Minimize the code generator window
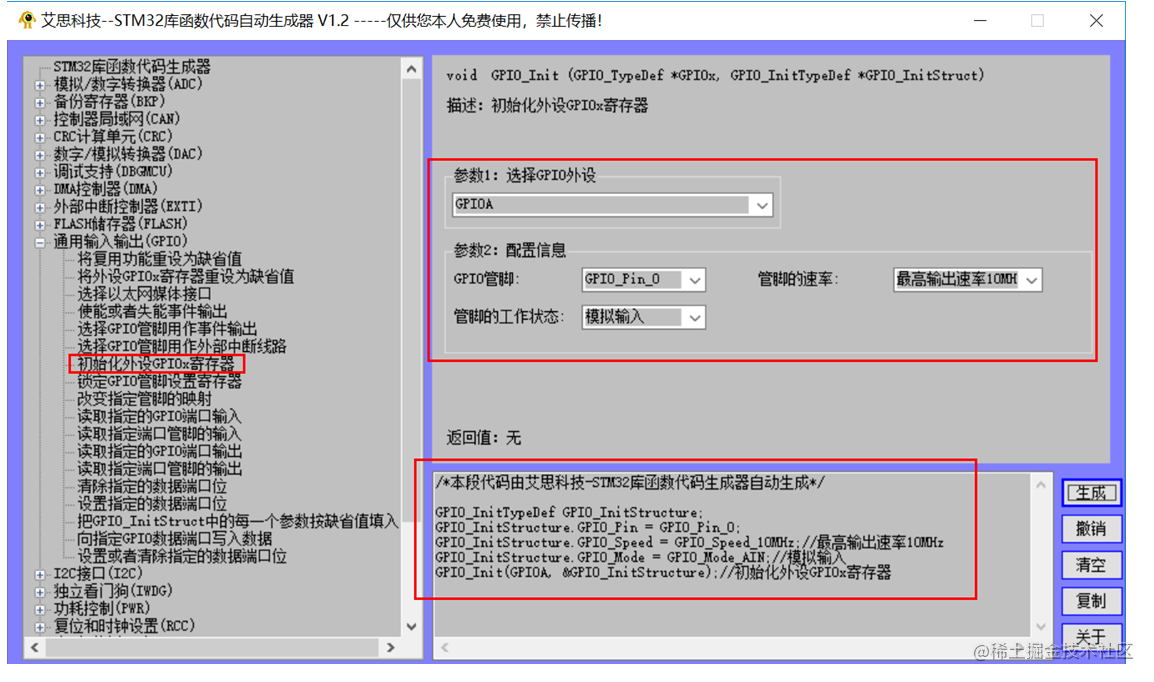This screenshot has width=1154, height=682. tap(980, 21)
